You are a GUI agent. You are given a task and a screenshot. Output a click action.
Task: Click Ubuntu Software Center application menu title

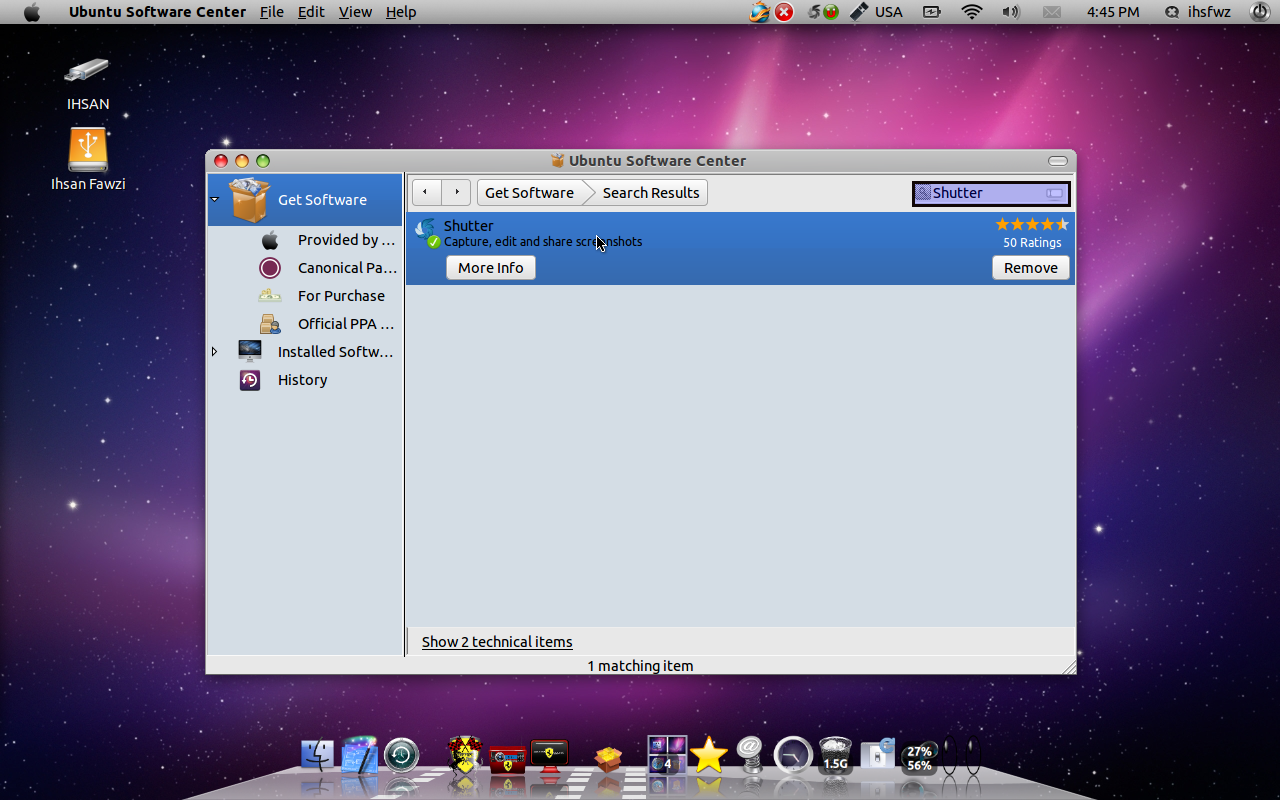[x=157, y=12]
